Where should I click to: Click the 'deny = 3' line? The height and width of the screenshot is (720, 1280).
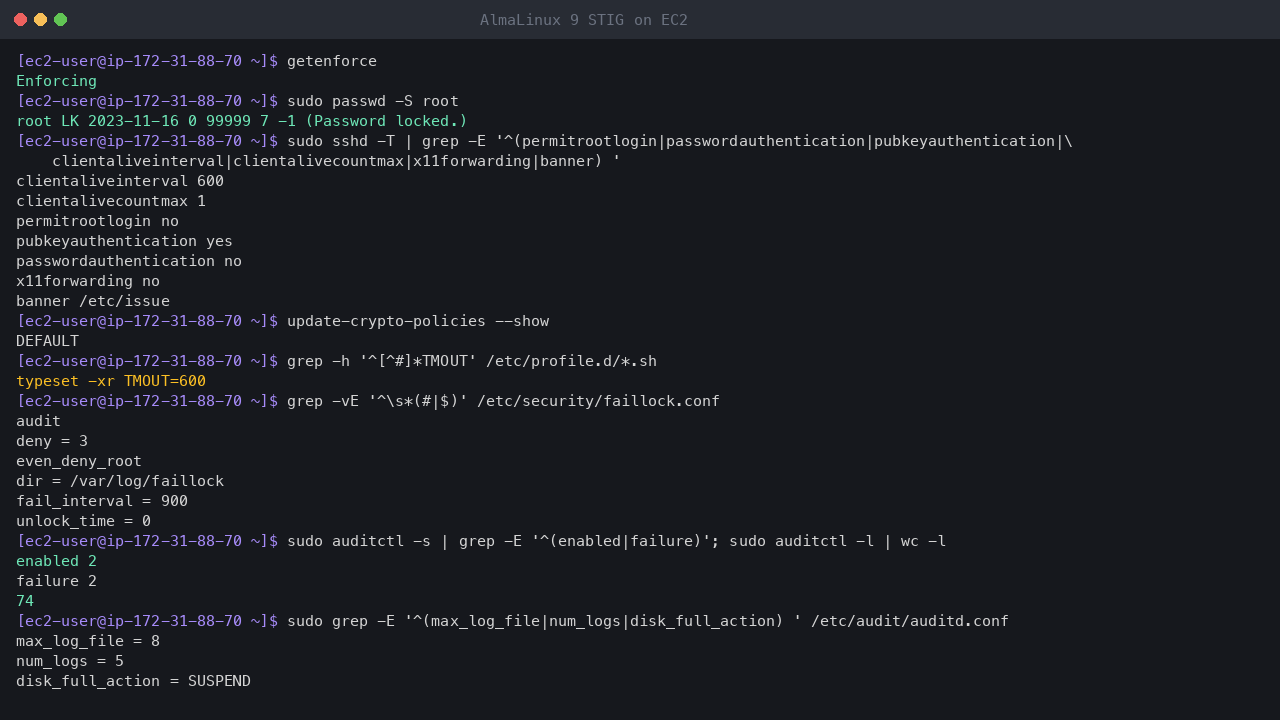(52, 441)
